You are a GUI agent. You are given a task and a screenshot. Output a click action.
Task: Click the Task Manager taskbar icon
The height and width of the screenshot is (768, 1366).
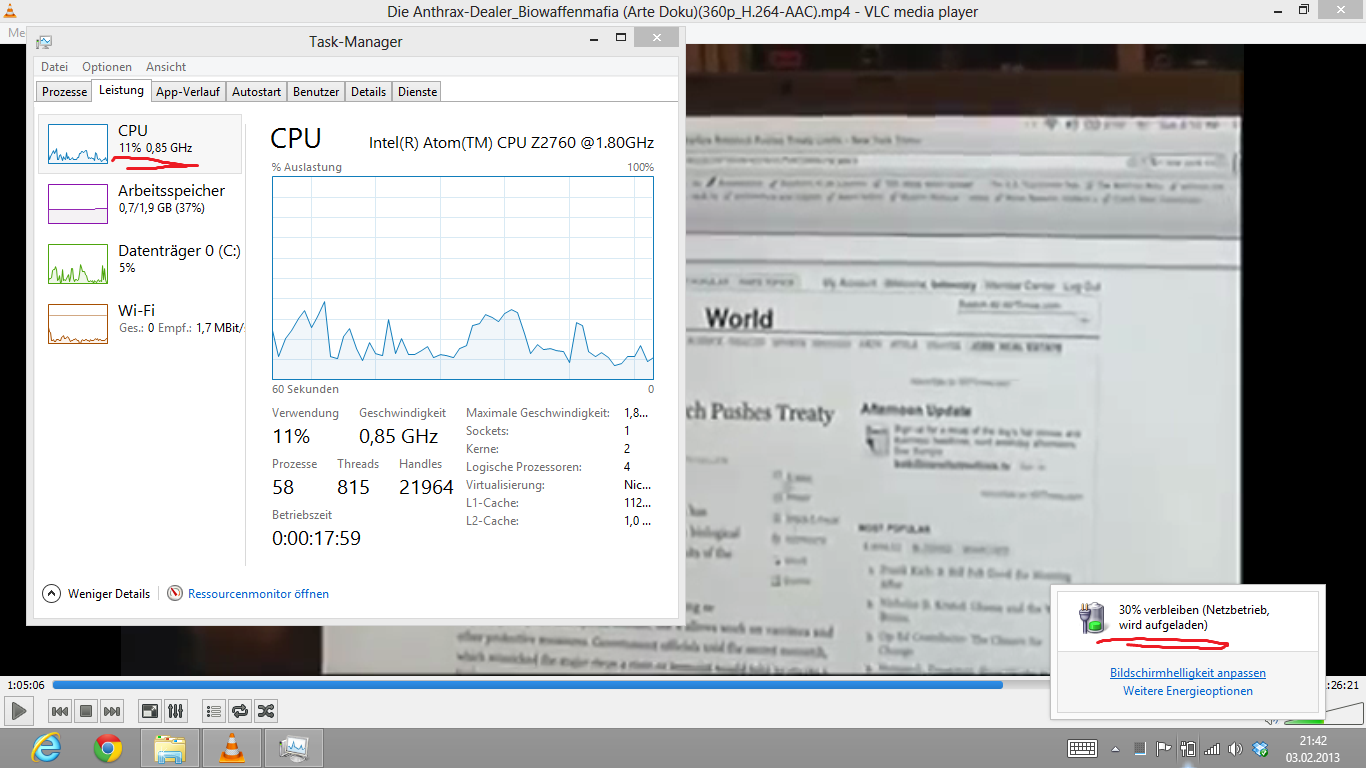pyautogui.click(x=294, y=748)
